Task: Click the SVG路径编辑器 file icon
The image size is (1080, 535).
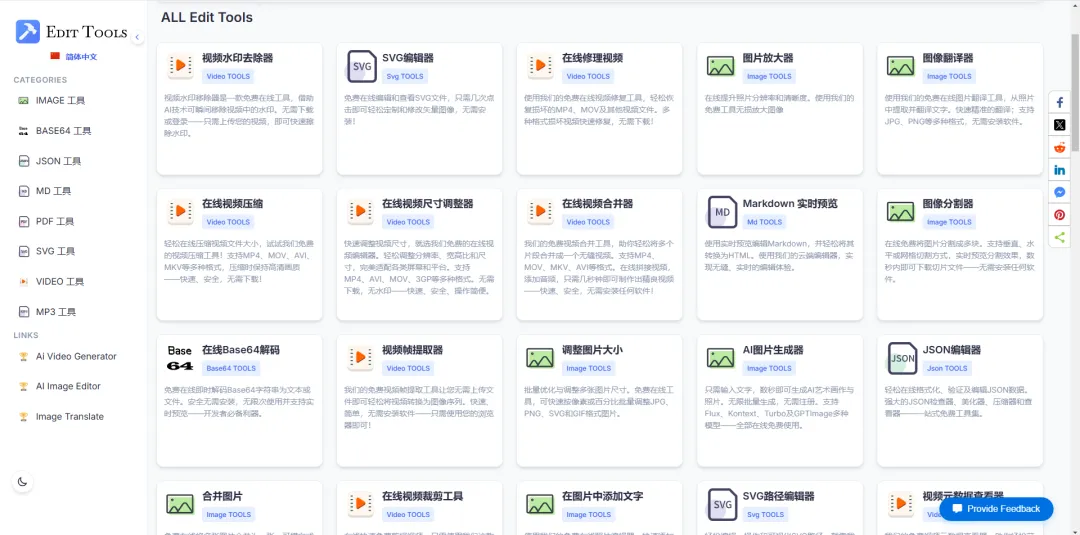Action: point(722,503)
